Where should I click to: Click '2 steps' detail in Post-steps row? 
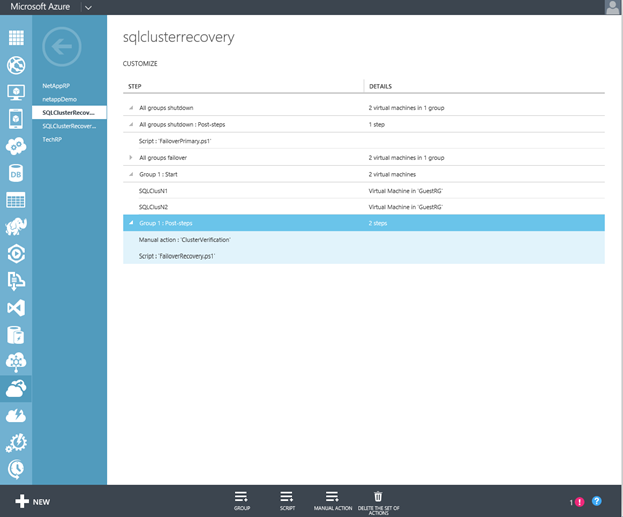point(377,223)
